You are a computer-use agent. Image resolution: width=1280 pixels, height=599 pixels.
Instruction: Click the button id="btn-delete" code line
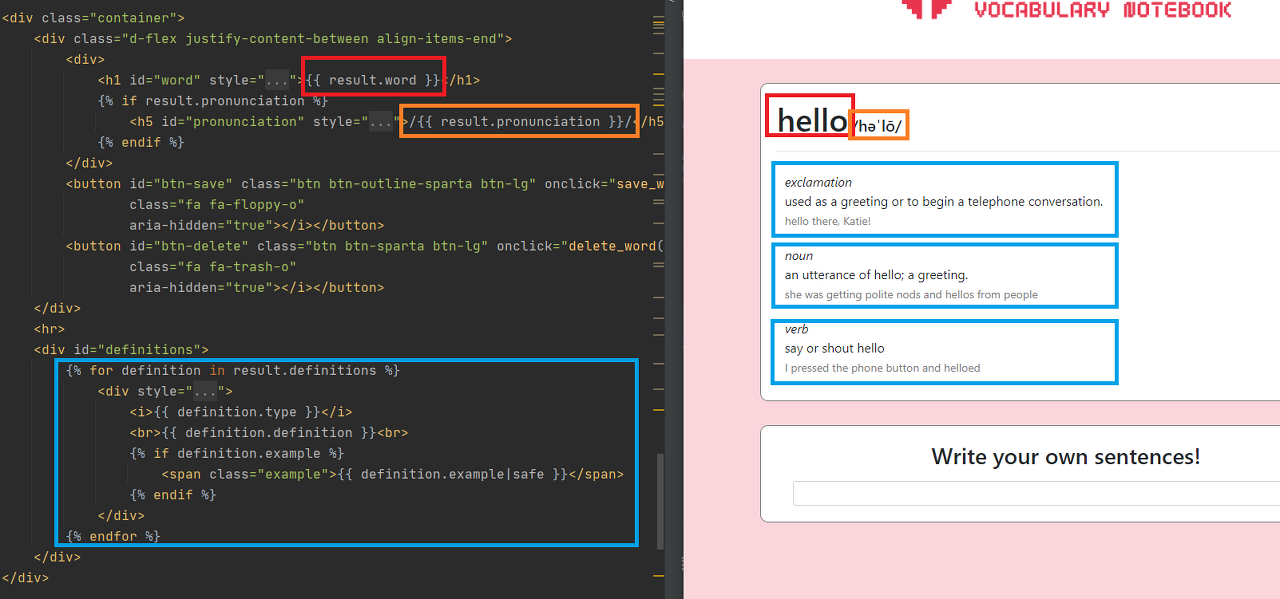click(x=365, y=246)
